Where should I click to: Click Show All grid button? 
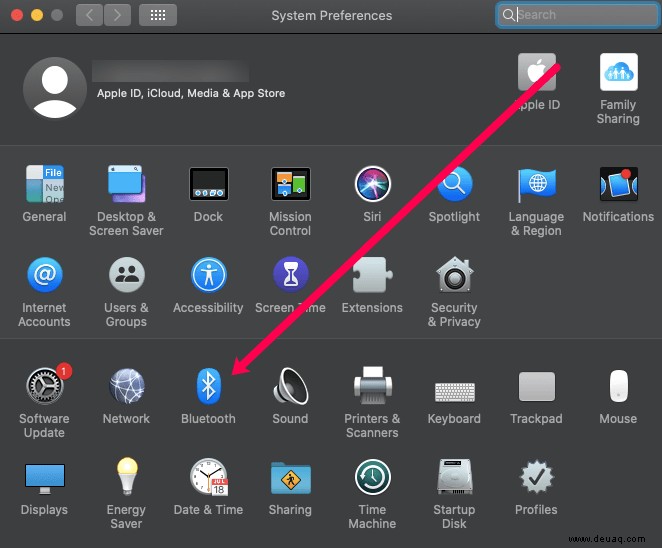pyautogui.click(x=158, y=15)
